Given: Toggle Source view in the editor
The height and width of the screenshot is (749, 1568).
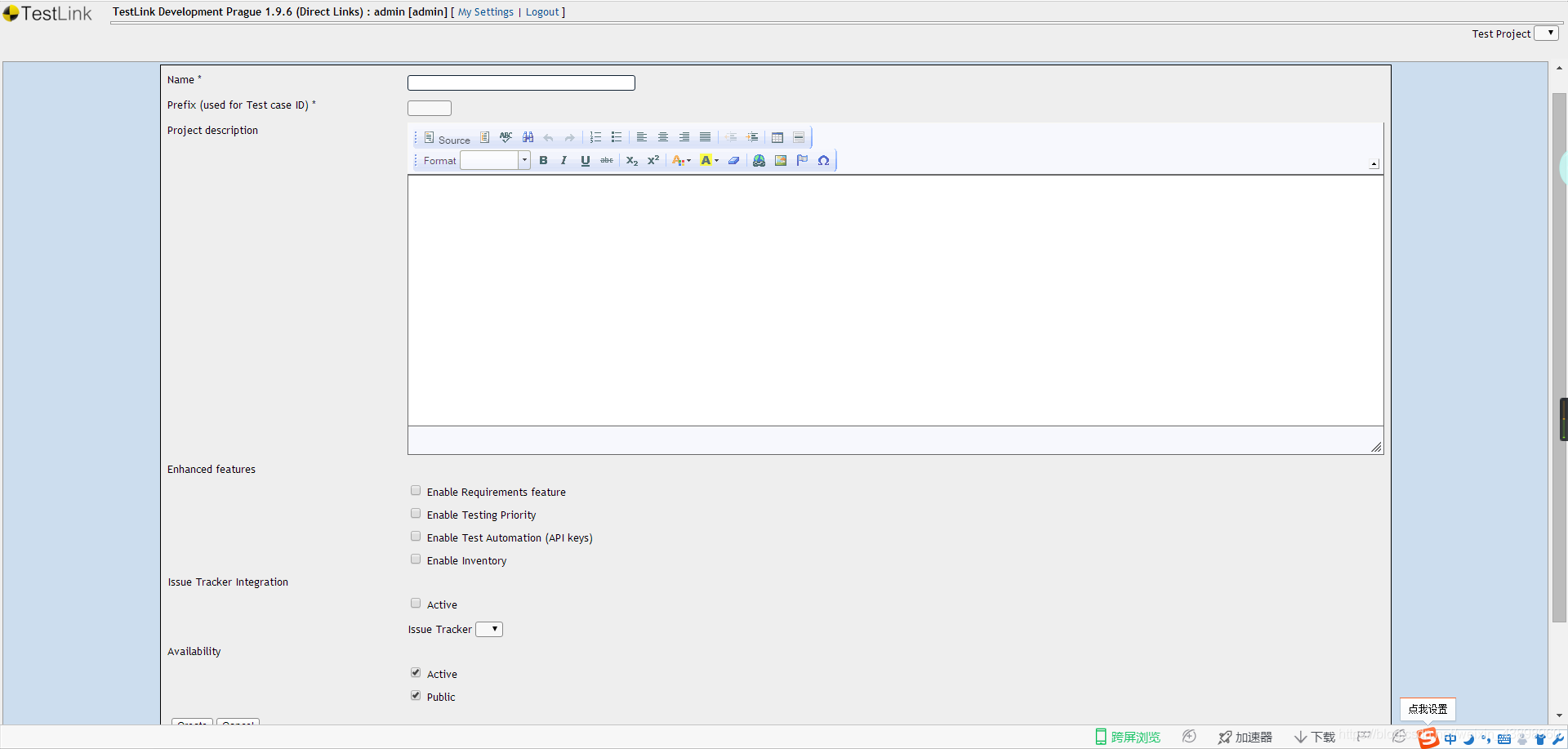Looking at the screenshot, I should [x=447, y=138].
